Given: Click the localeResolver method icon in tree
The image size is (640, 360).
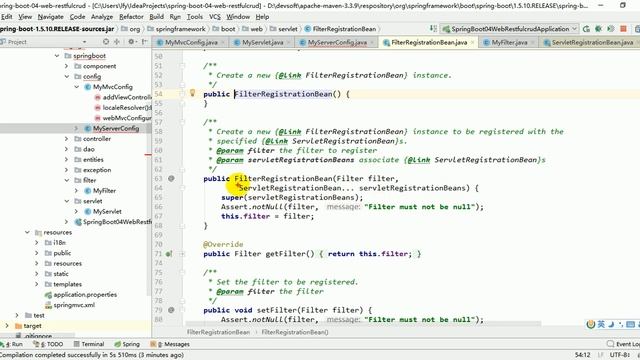Looking at the screenshot, I should 98,108.
